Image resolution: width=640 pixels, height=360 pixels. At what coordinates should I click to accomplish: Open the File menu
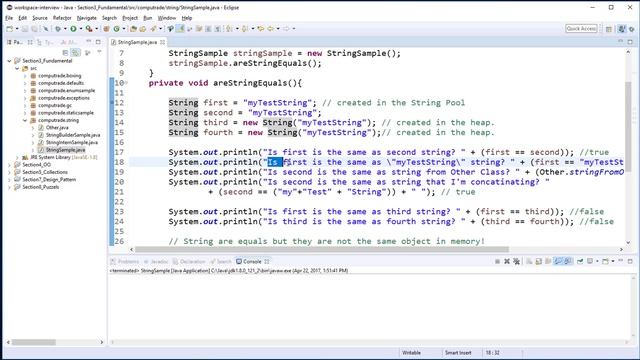[x=9, y=18]
